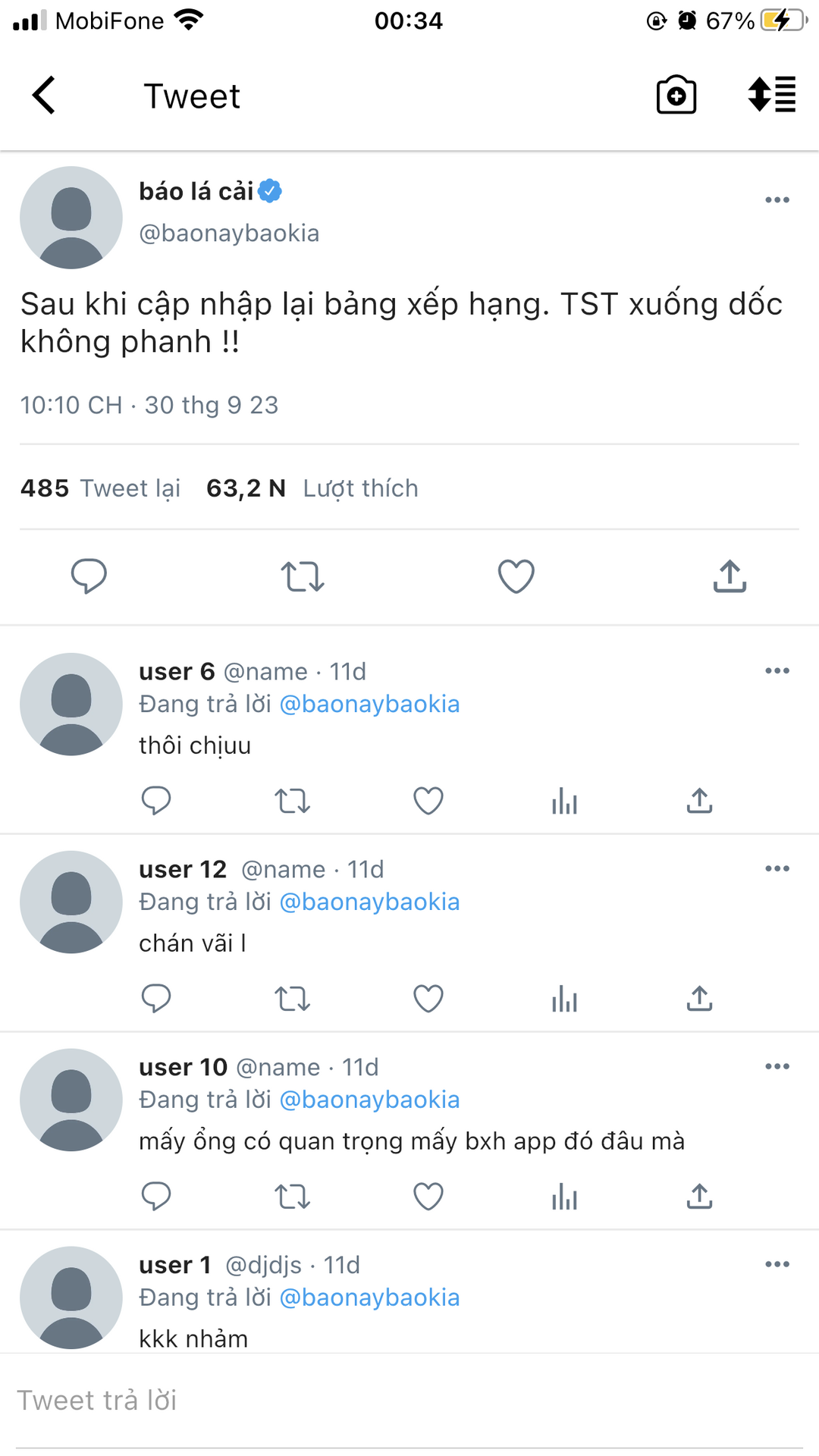Viewport: 819px width, 1456px height.
Task: Open the camera add icon
Action: coord(676,96)
